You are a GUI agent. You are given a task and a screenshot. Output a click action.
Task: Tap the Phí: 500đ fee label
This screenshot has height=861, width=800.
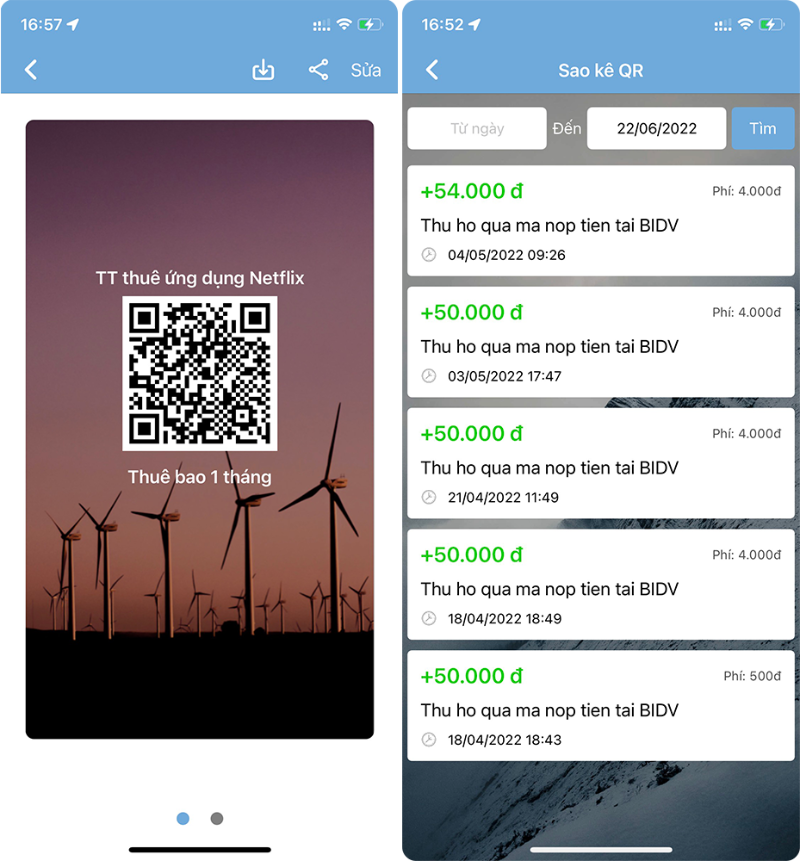(752, 676)
